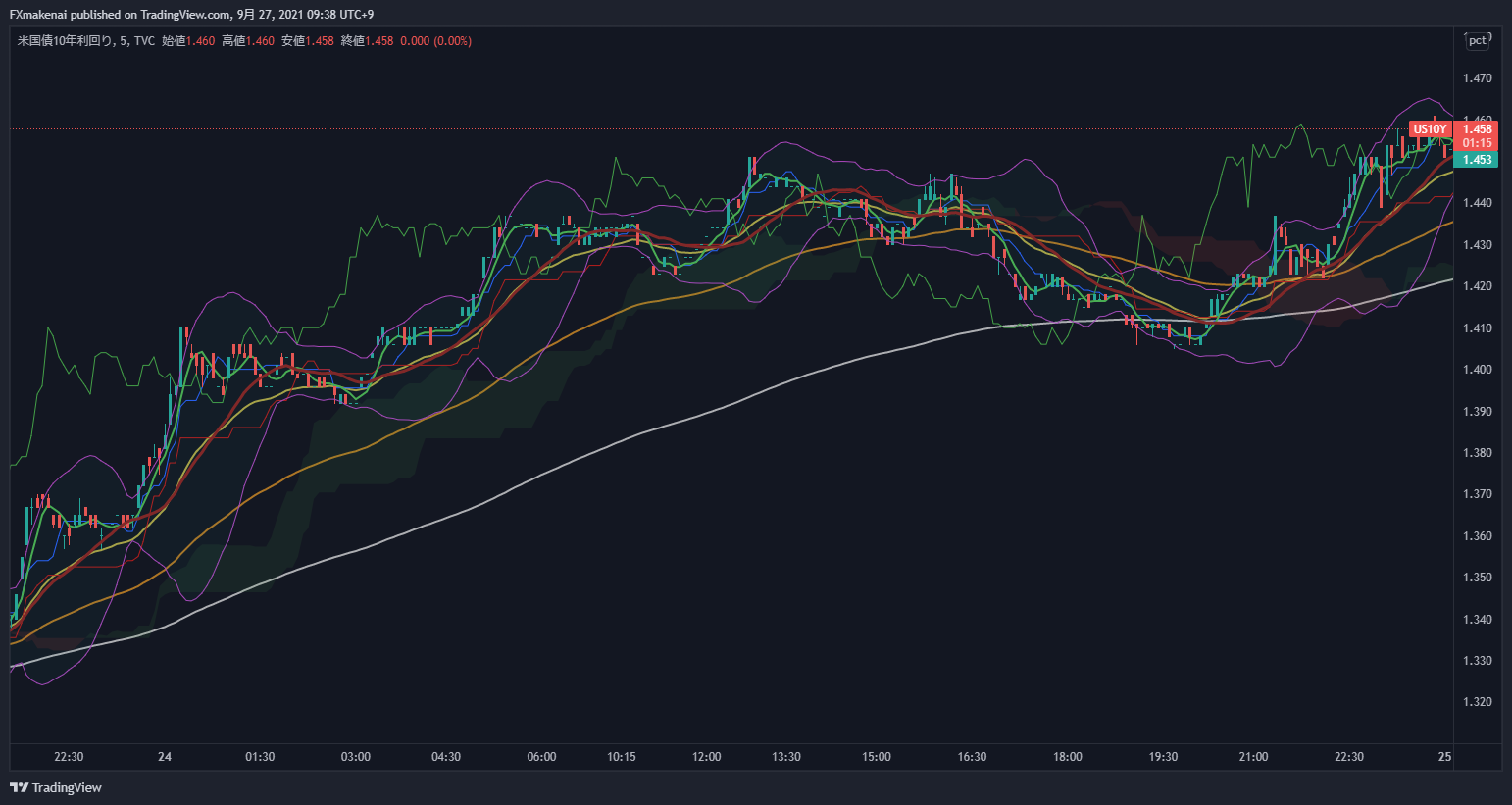The image size is (1512, 805).
Task: Click the 安値 1.458 low value
Action: pyautogui.click(x=308, y=41)
